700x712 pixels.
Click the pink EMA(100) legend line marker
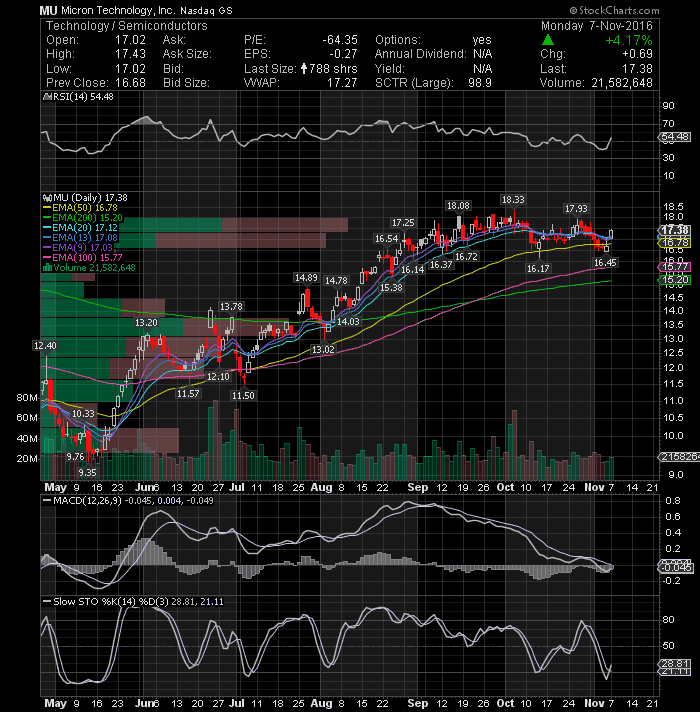click(x=47, y=257)
